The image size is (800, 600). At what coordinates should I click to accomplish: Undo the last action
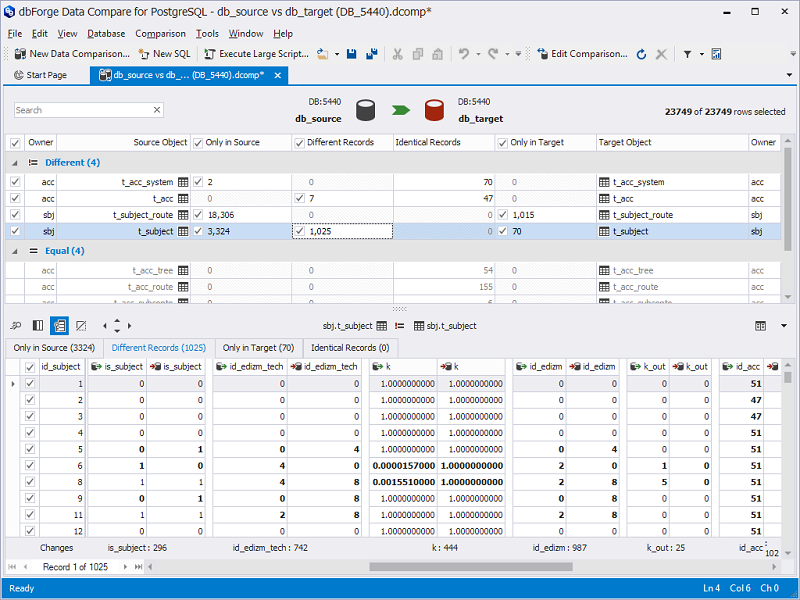(x=464, y=54)
